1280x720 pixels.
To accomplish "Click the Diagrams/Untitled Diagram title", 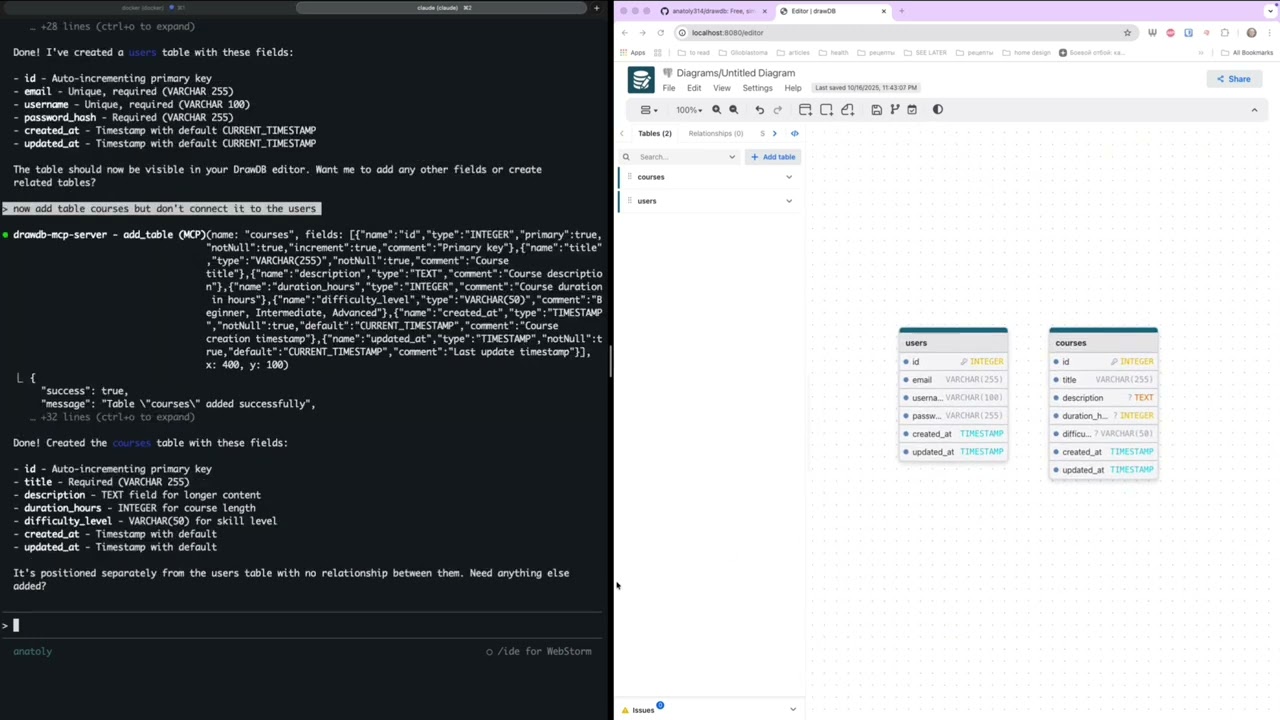I will [x=736, y=73].
